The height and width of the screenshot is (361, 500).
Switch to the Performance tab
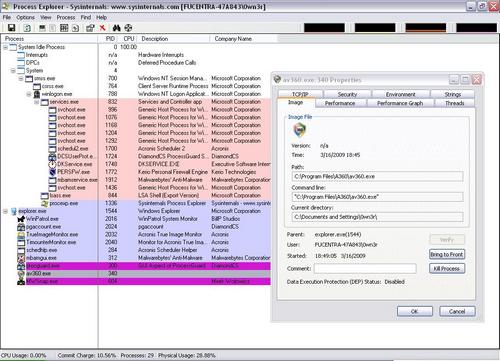[x=340, y=103]
